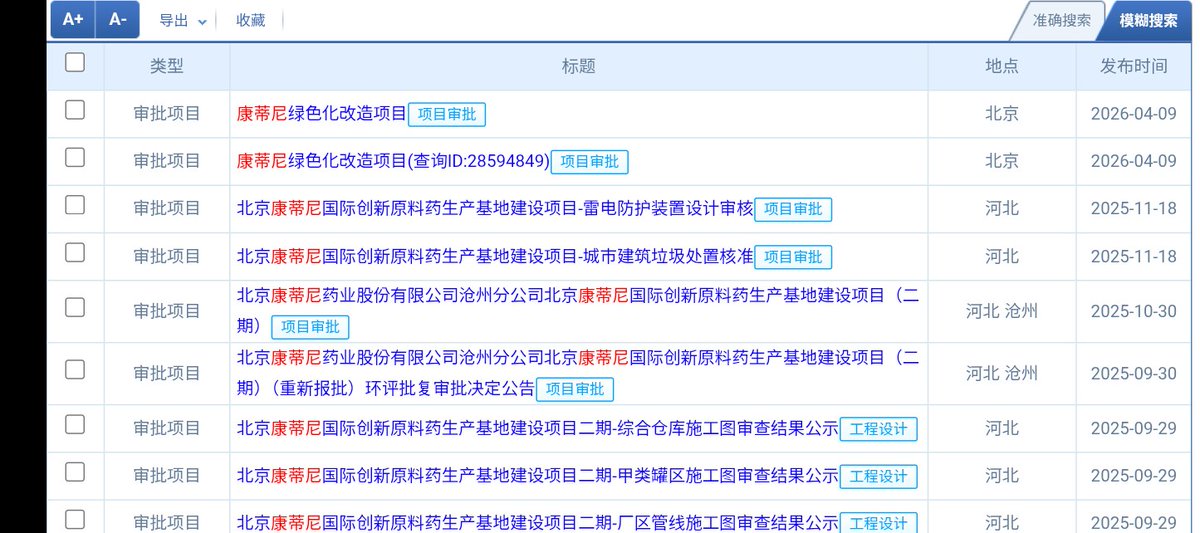Click 工程设计 tag in 厂区管线 row
This screenshot has height=533, width=1200.
pyautogui.click(x=878, y=523)
